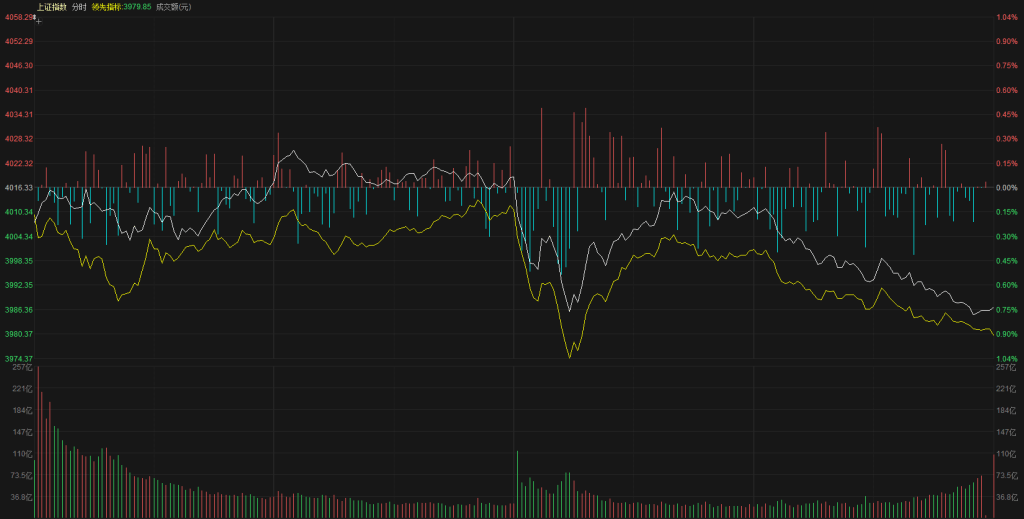Click the 36.8亿 label on left volume axis
The height and width of the screenshot is (519, 1024).
point(22,496)
